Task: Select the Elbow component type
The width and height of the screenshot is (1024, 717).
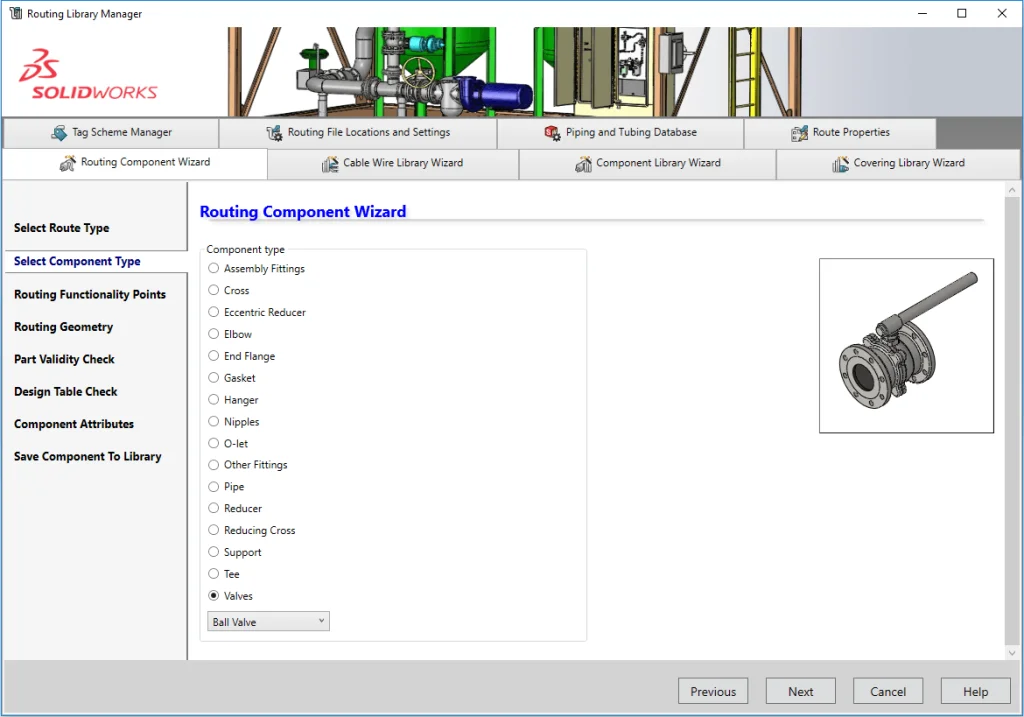Action: [x=214, y=334]
